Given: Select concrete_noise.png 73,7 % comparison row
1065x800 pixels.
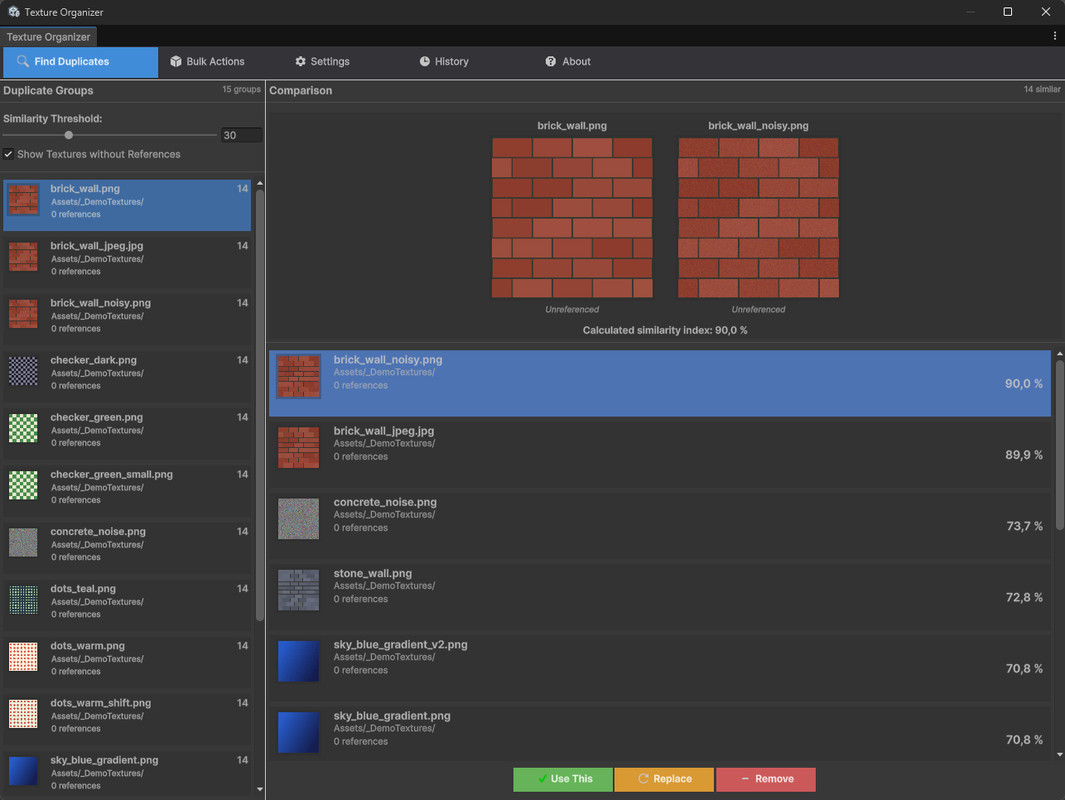Looking at the screenshot, I should (x=660, y=526).
